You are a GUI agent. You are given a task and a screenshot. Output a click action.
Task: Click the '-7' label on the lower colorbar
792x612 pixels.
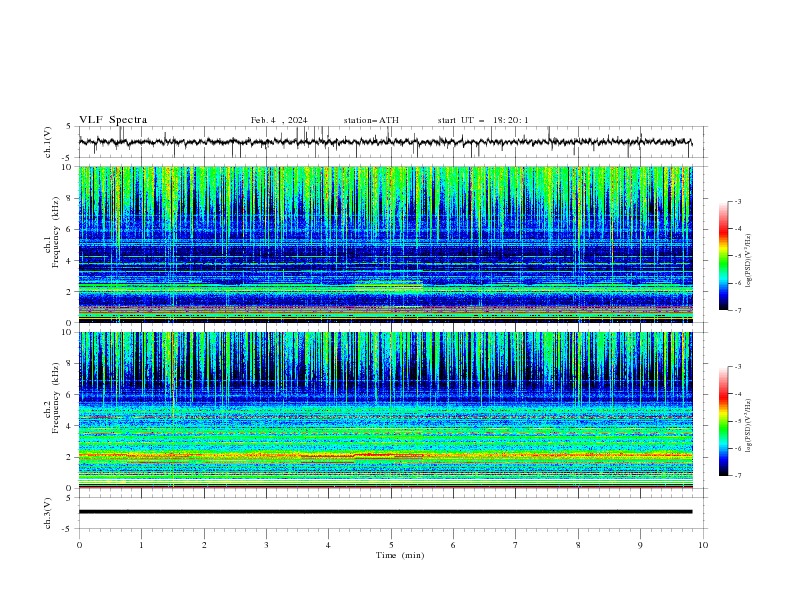click(x=738, y=475)
